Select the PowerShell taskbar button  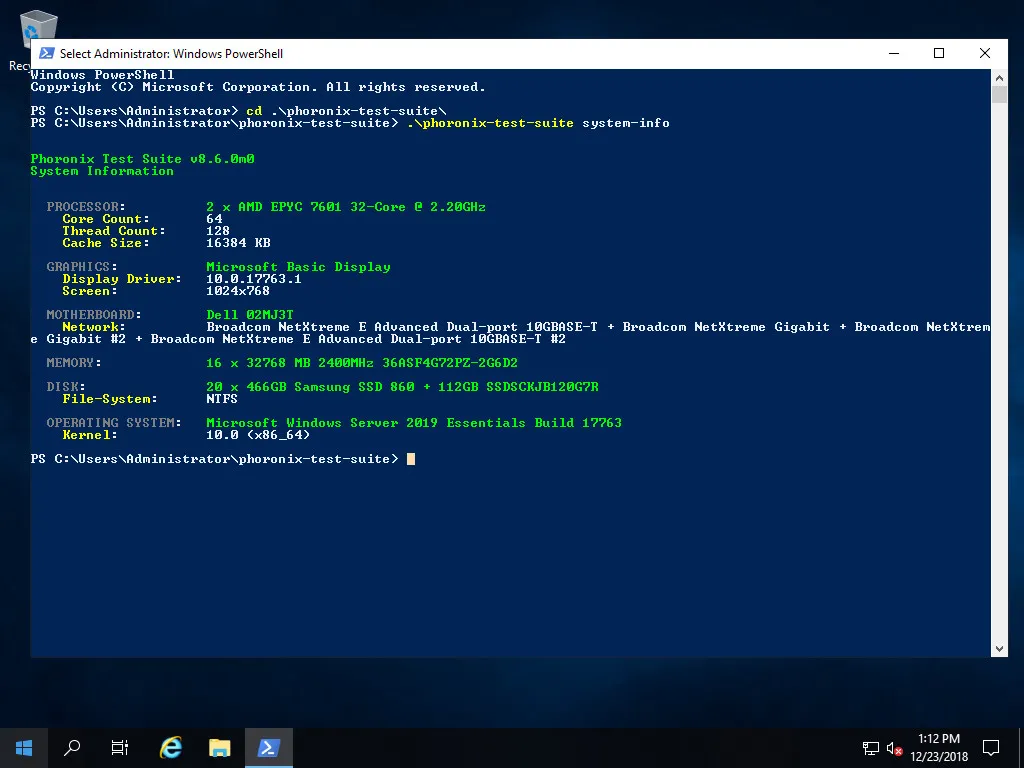268,748
